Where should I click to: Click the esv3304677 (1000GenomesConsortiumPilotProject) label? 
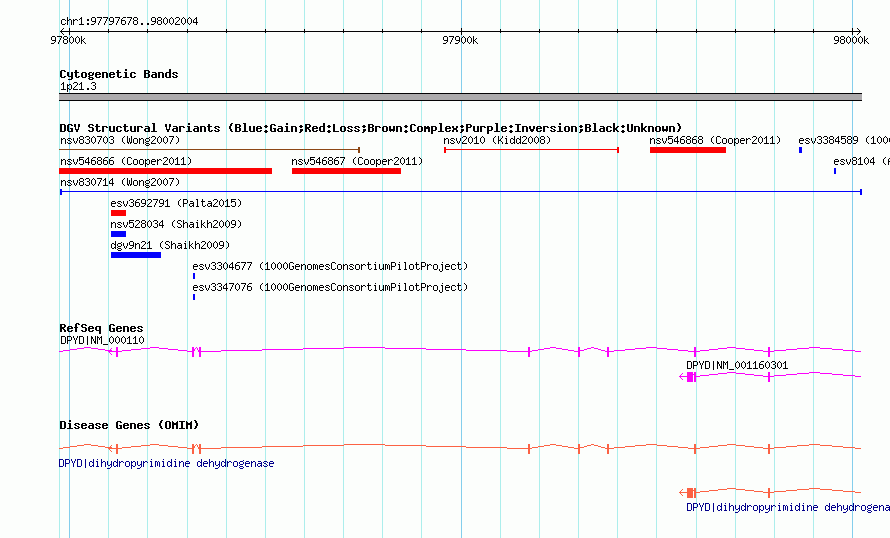click(x=330, y=266)
